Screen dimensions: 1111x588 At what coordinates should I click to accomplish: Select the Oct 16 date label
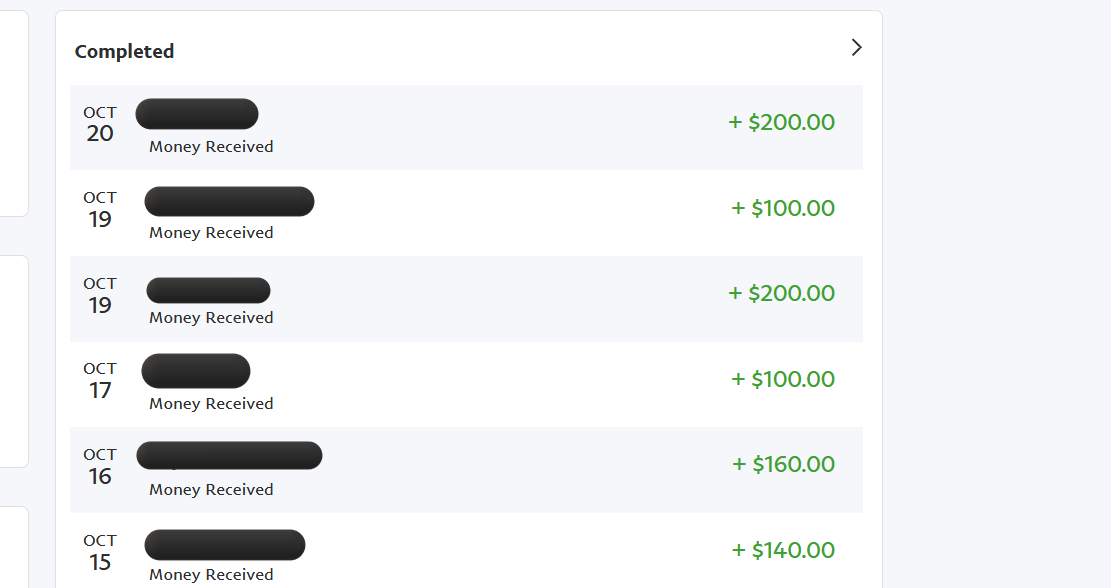tap(100, 467)
